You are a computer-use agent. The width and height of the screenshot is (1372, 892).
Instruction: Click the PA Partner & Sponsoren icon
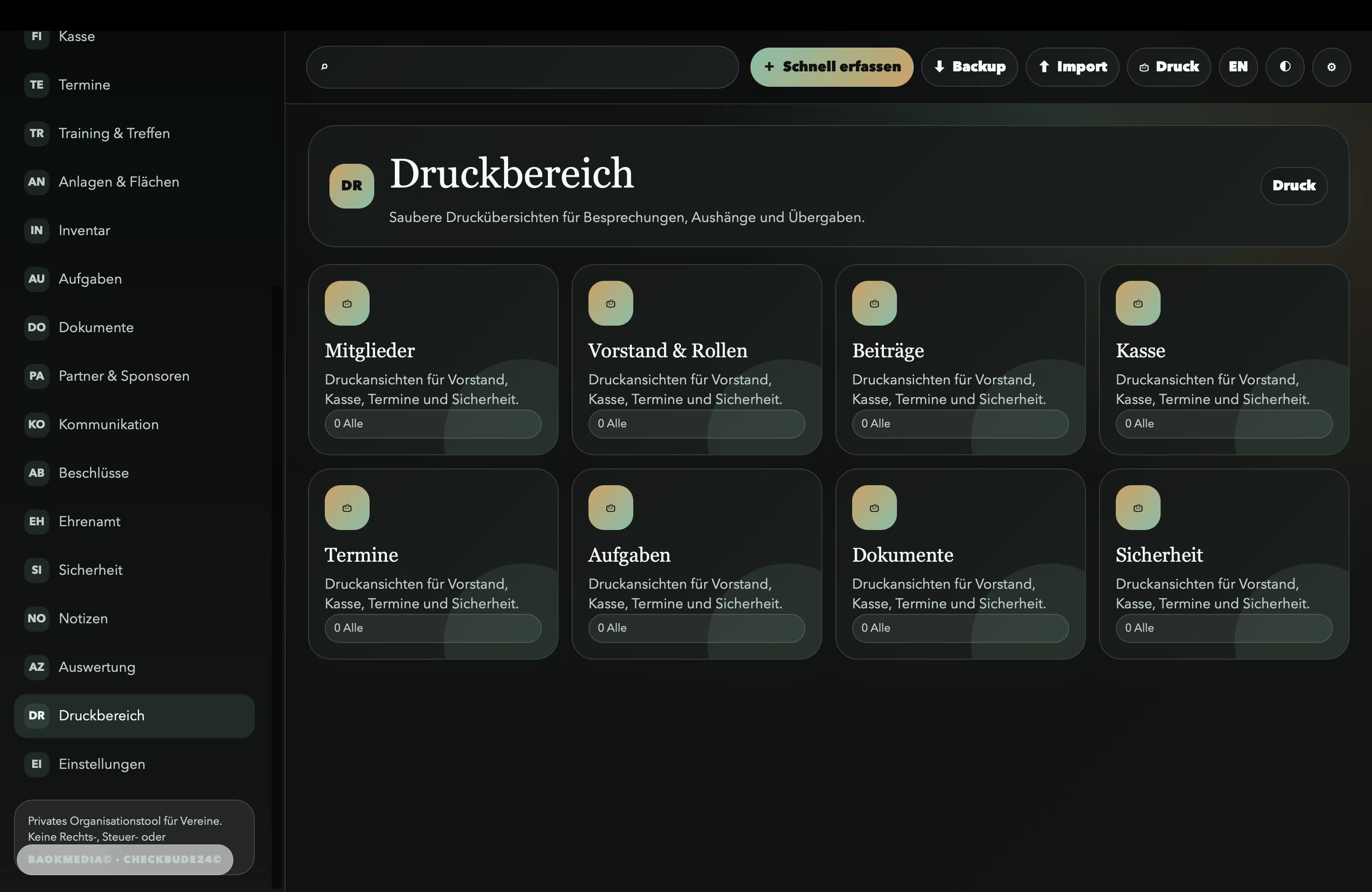36,376
